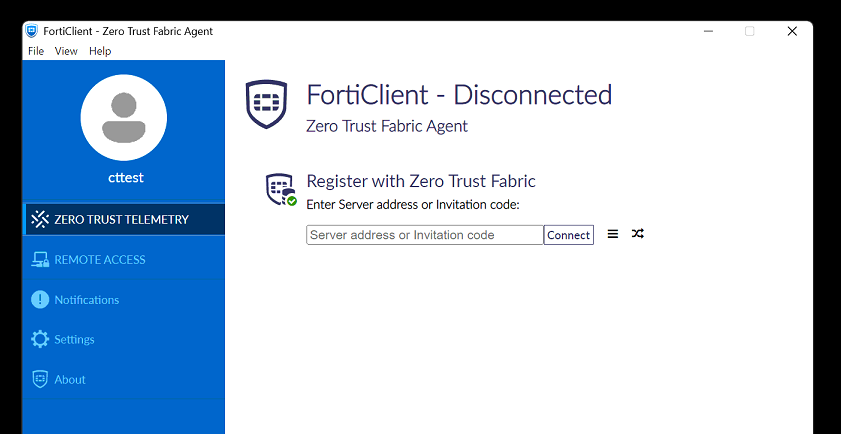Click the About shield icon
The height and width of the screenshot is (434, 841).
pyautogui.click(x=40, y=379)
